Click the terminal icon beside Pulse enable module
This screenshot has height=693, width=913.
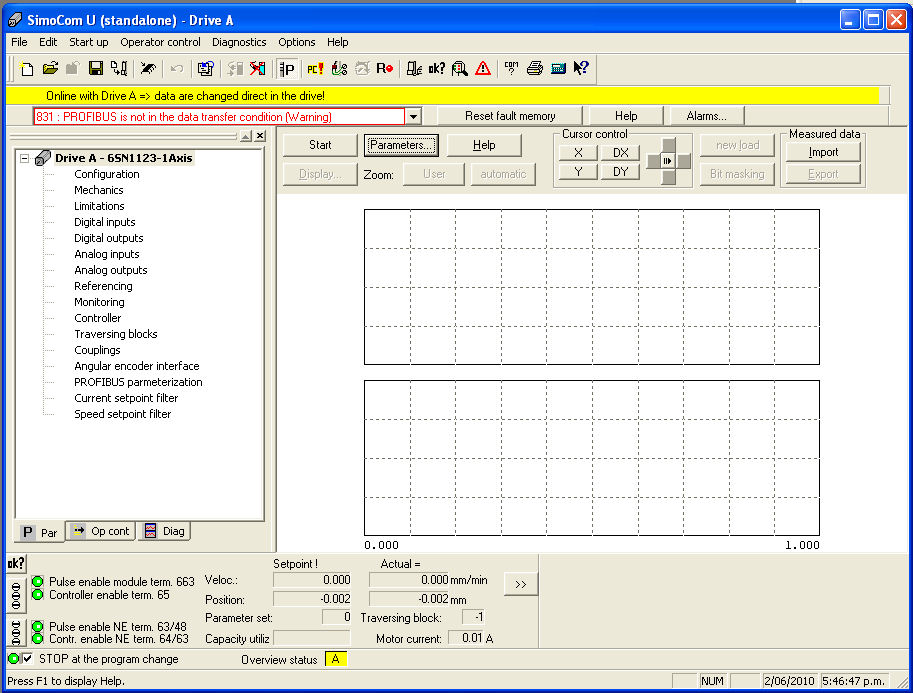[x=16, y=595]
